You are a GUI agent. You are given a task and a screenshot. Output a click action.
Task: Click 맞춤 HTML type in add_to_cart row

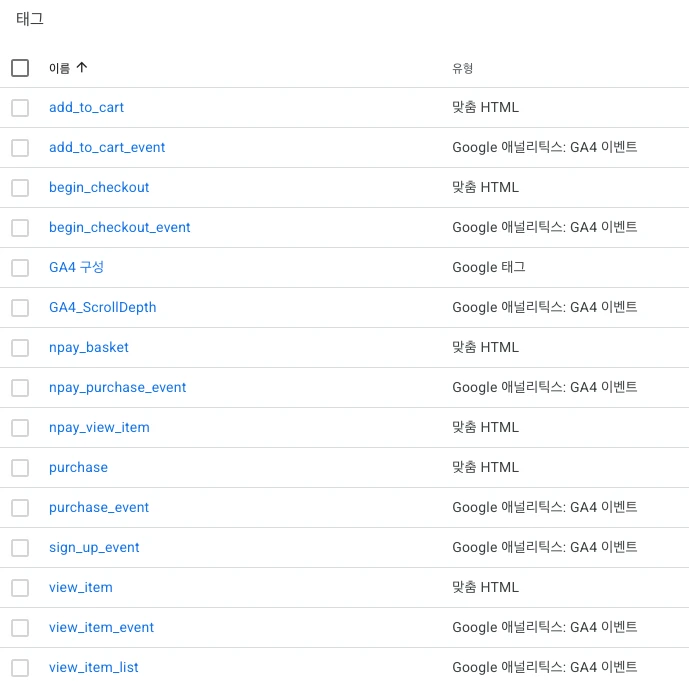tap(486, 107)
